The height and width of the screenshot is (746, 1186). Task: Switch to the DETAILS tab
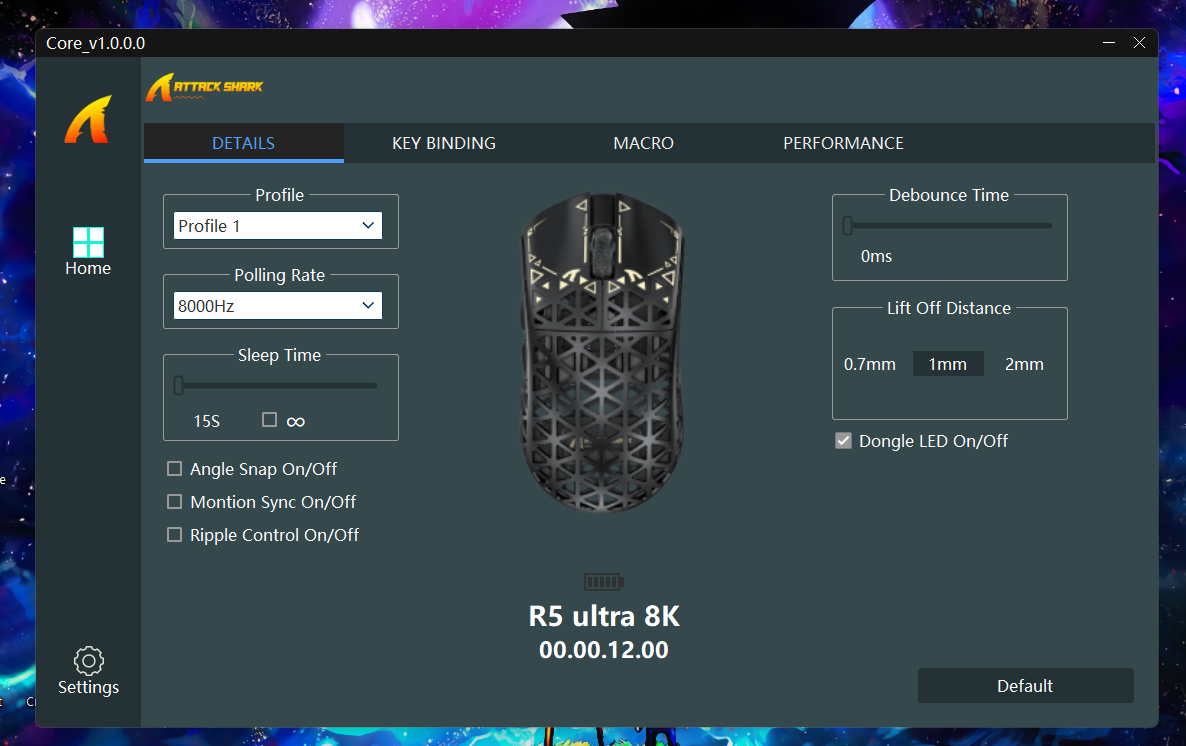(244, 143)
